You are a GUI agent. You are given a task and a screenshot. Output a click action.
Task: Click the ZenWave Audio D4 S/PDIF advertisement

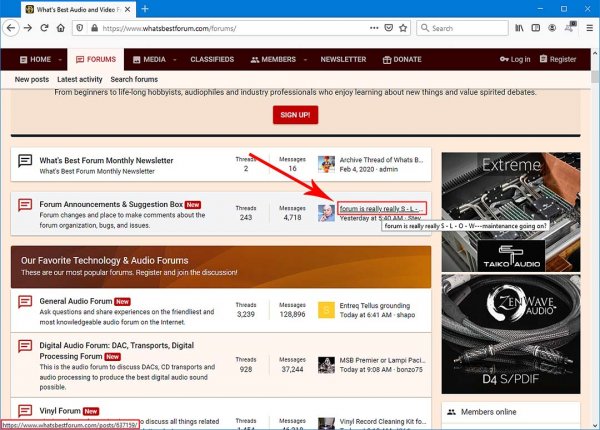point(511,334)
